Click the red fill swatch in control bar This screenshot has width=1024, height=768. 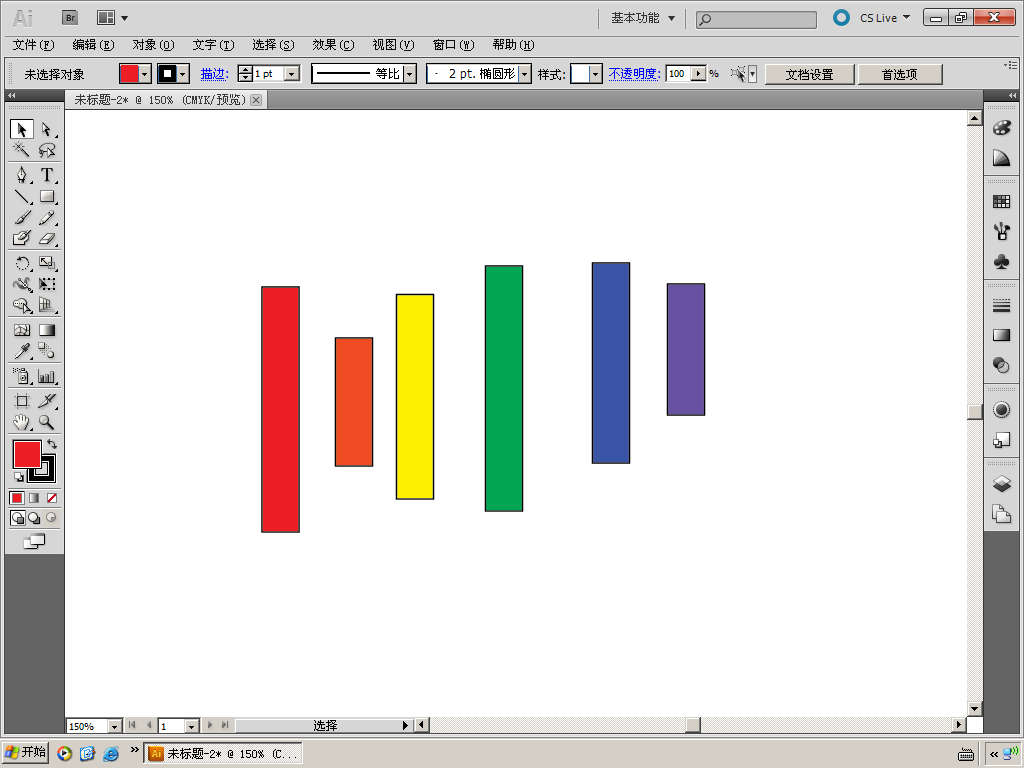129,74
